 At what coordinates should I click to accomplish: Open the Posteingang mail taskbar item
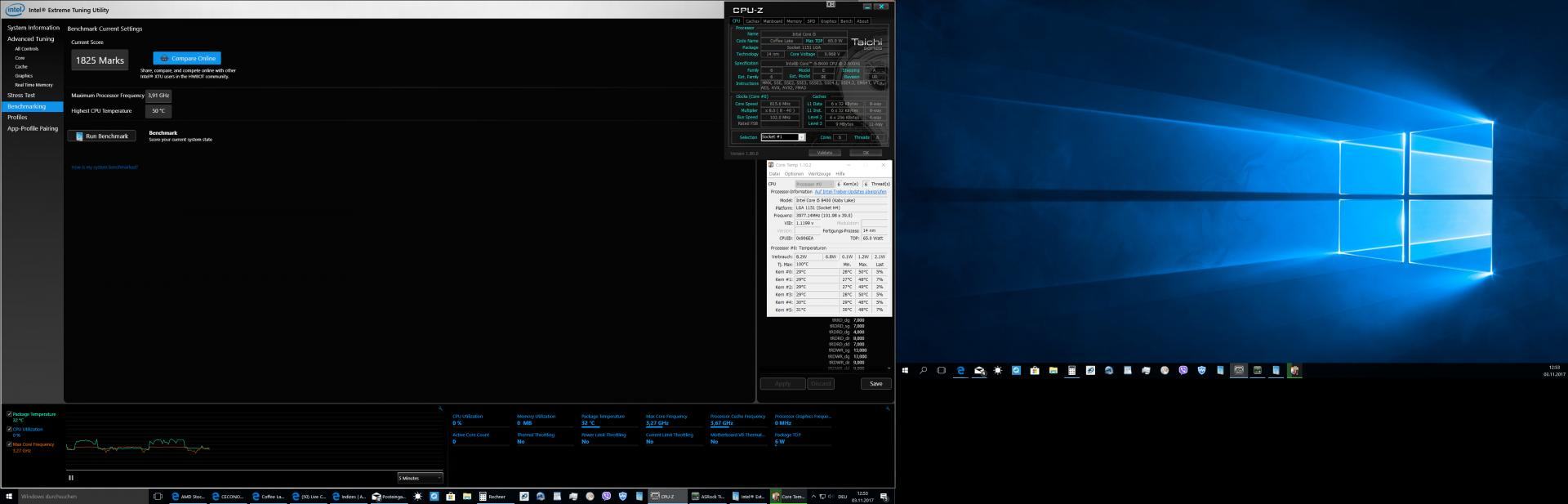pos(390,496)
